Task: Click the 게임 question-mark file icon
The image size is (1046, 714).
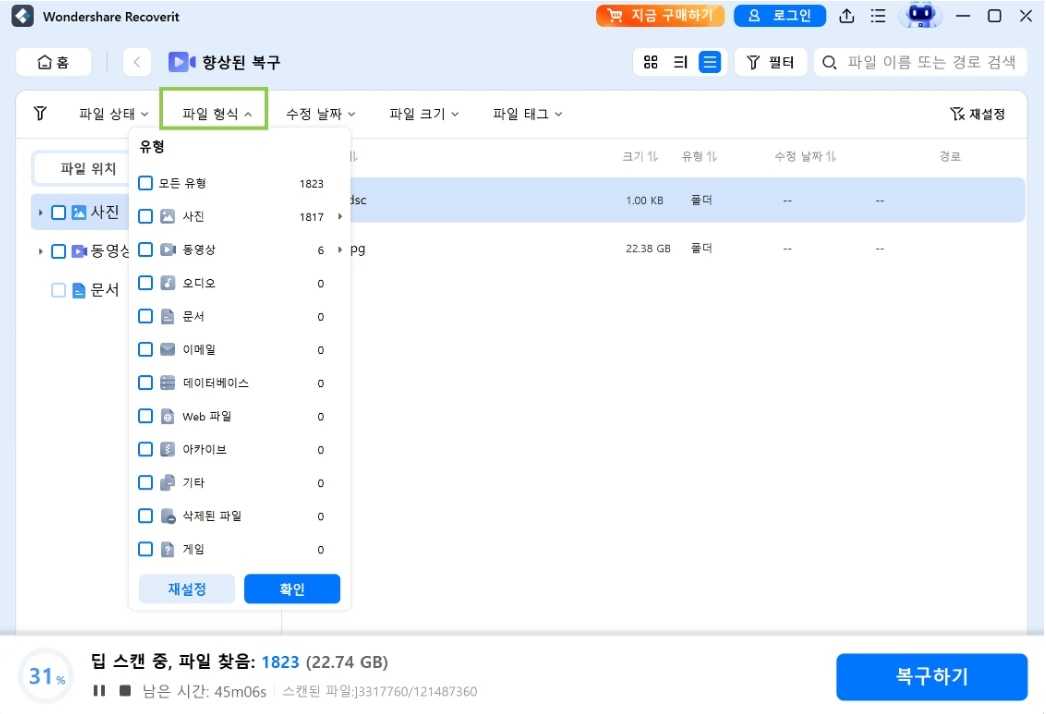Action: (x=167, y=549)
